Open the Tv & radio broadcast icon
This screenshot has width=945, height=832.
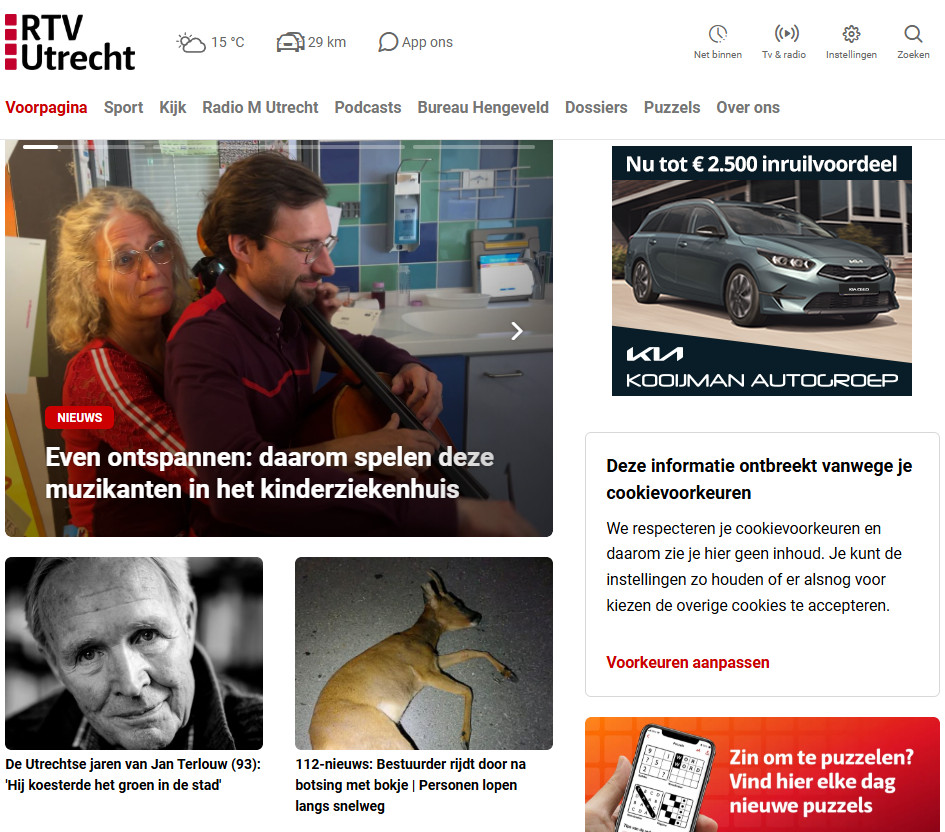pos(786,33)
